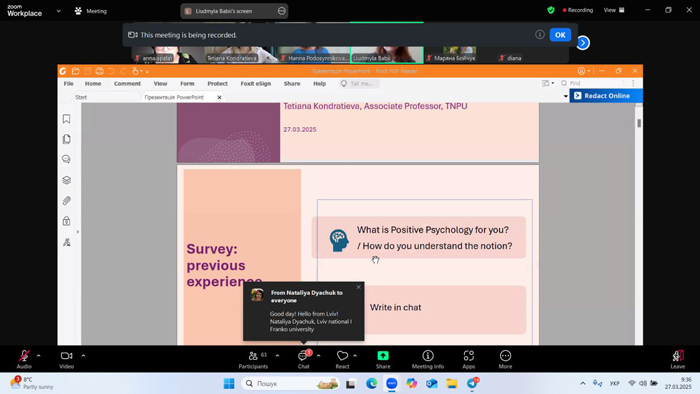Toggle keyboard language УКР in system tray

[x=615, y=383]
